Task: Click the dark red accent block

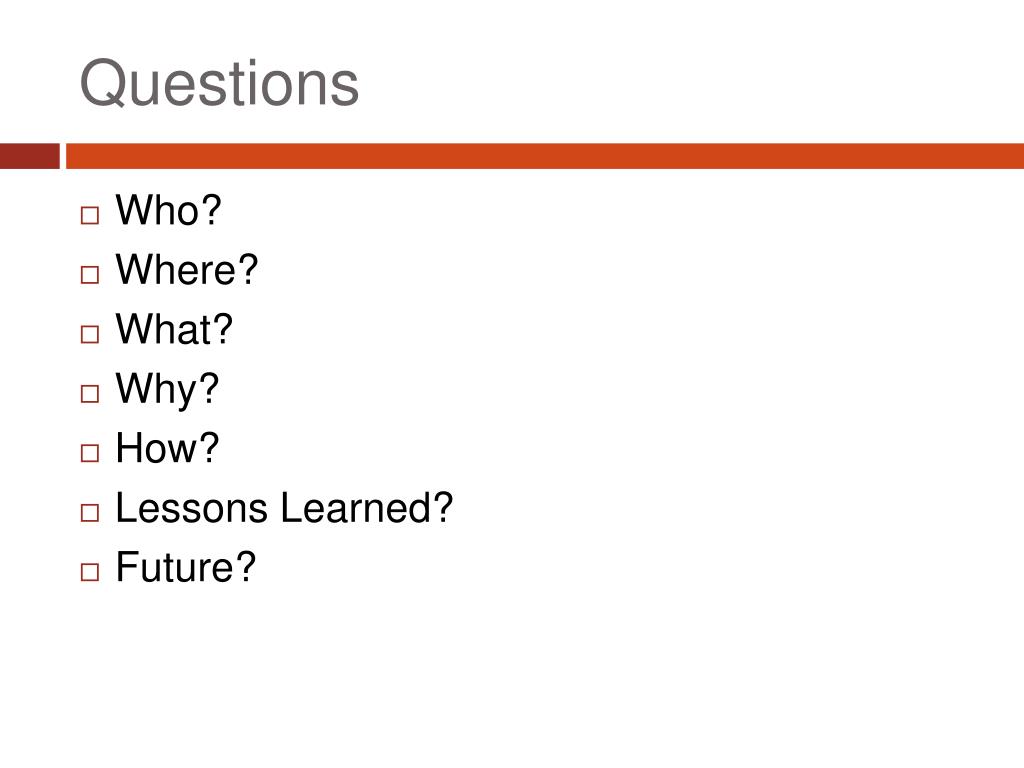Action: click(29, 156)
